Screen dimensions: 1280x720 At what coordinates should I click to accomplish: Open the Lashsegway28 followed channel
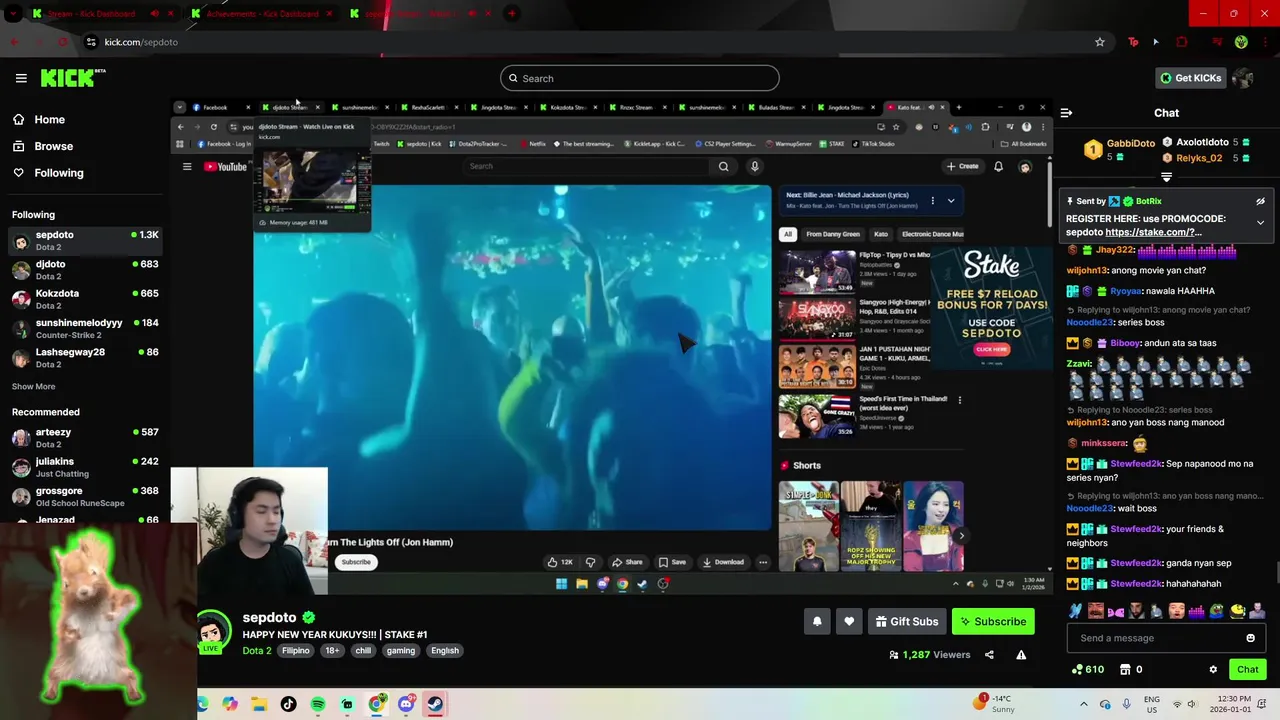[85, 358]
